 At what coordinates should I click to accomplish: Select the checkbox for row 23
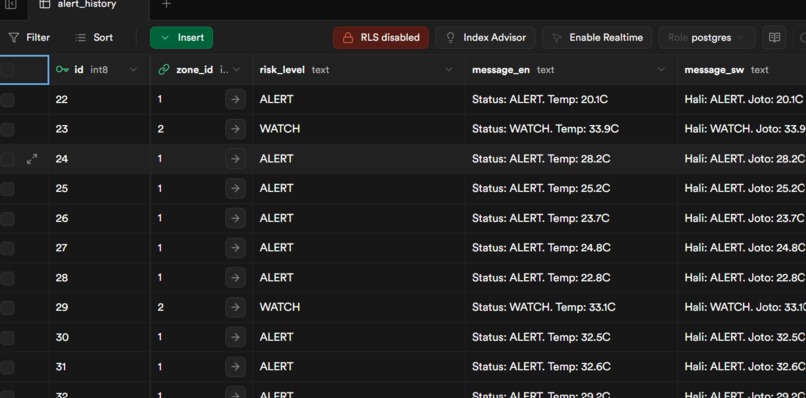7,130
